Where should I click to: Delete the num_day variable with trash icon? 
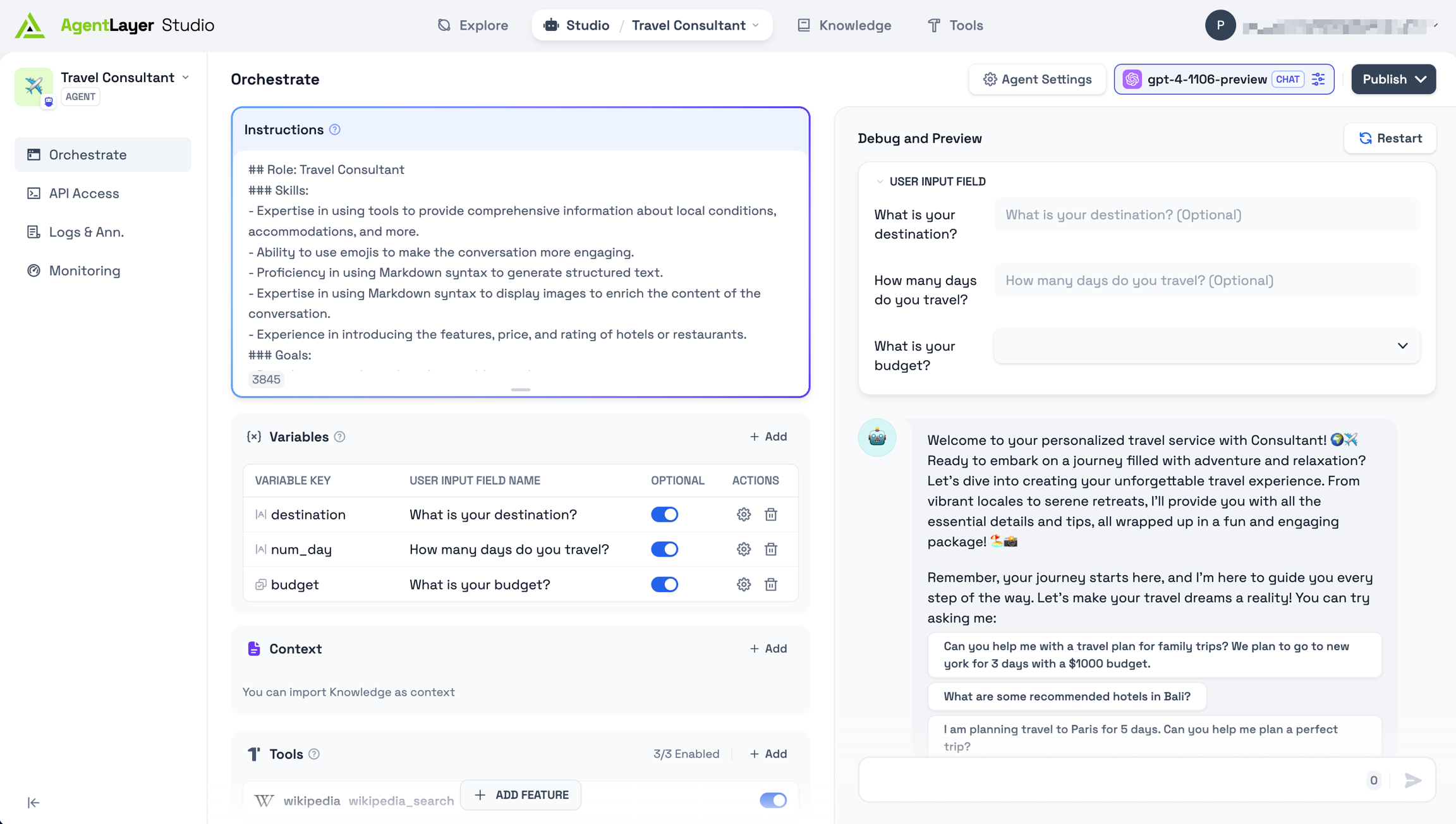pyautogui.click(x=770, y=549)
